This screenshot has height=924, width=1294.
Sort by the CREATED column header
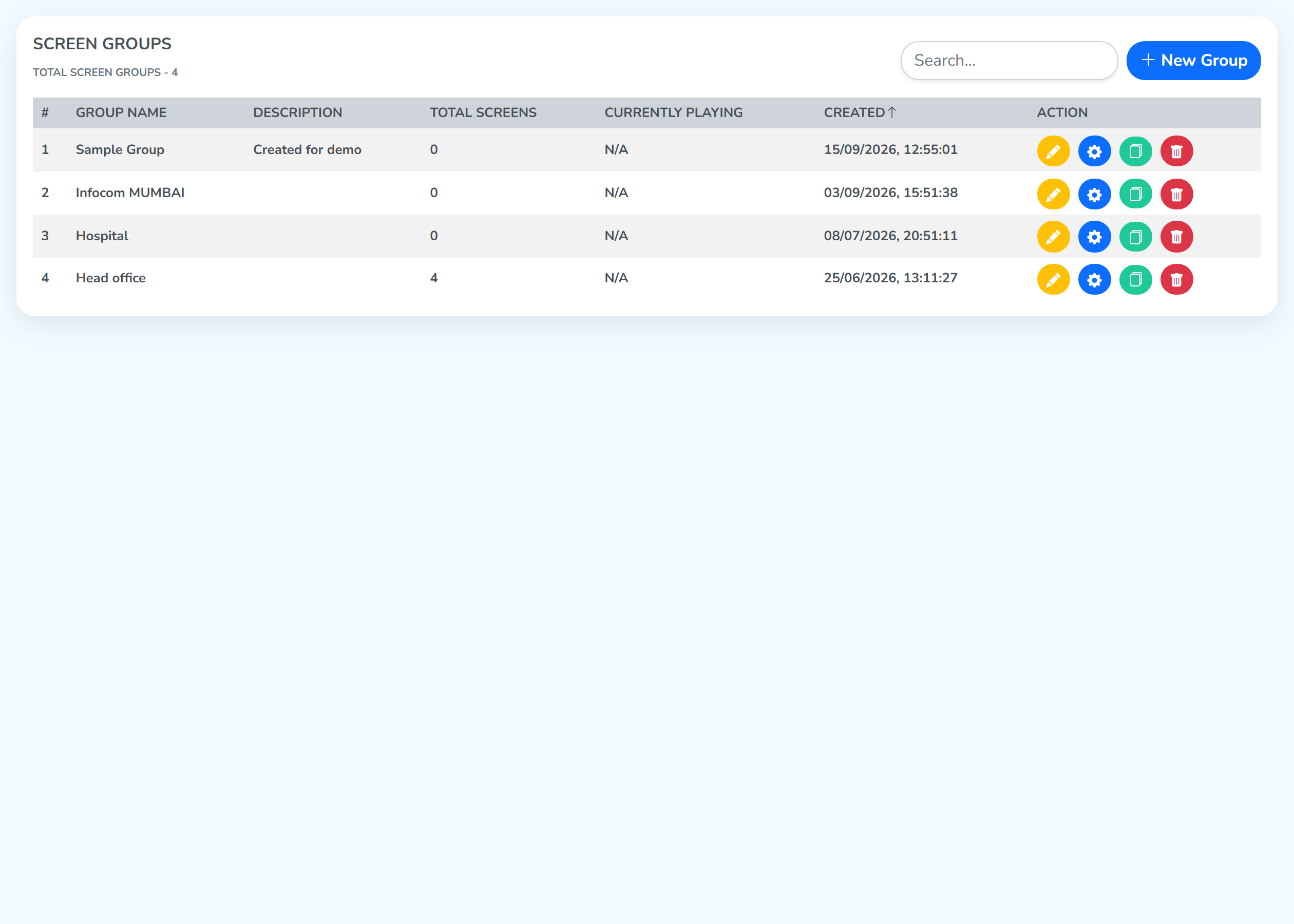point(859,112)
